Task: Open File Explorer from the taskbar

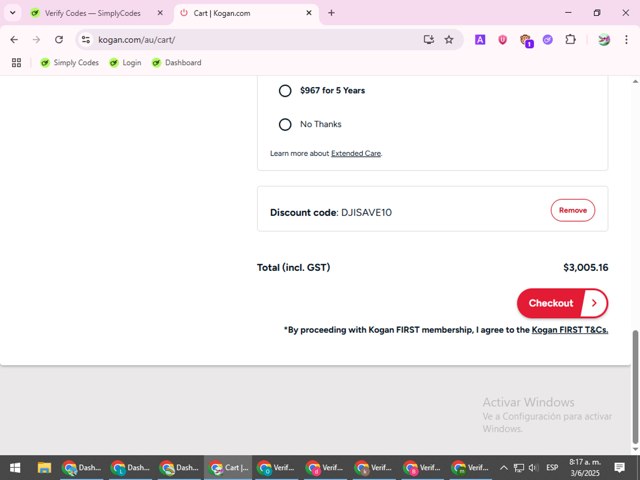Action: click(44, 467)
